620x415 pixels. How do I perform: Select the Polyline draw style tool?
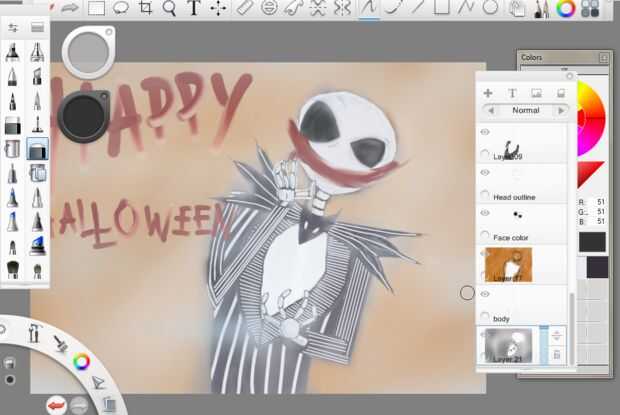click(466, 7)
